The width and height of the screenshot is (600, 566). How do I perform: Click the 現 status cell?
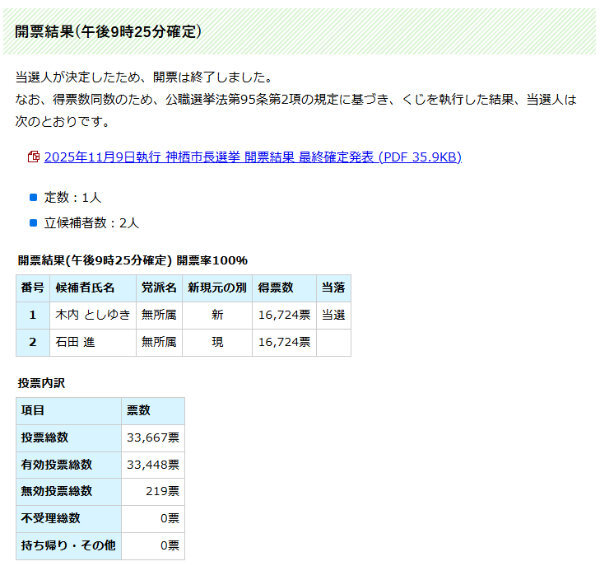[x=217, y=342]
